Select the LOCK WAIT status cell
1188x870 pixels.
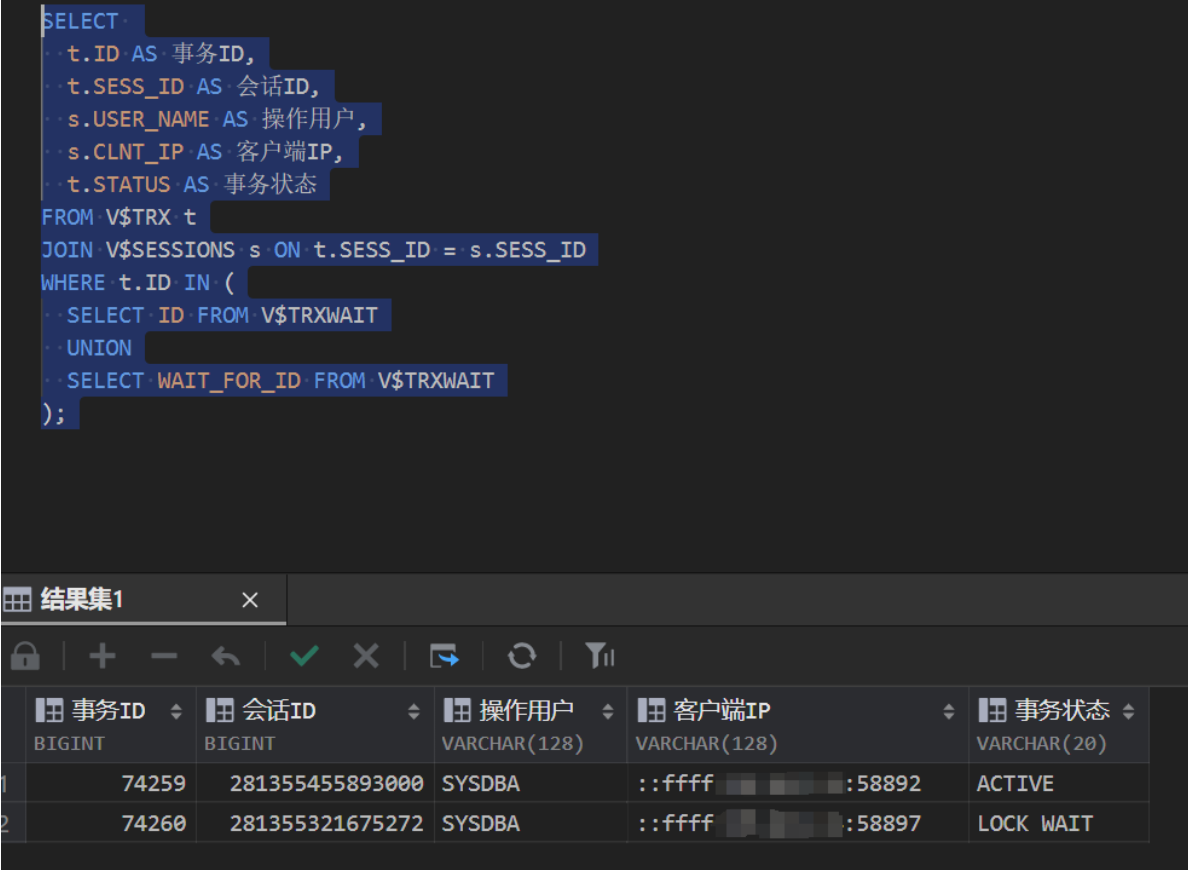point(1058,823)
